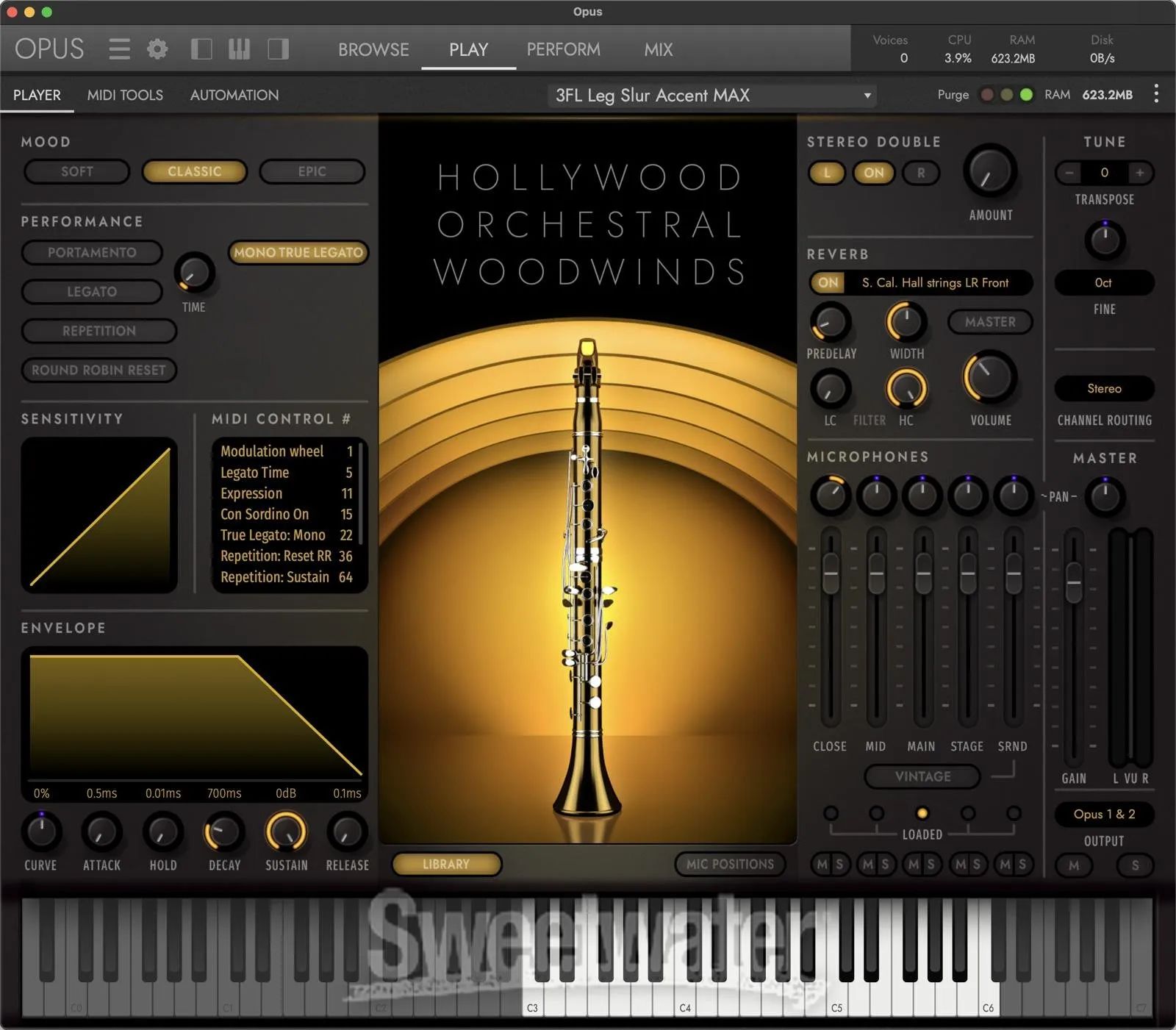The image size is (1176, 1030).
Task: Switch to the PLAY page
Action: click(468, 49)
